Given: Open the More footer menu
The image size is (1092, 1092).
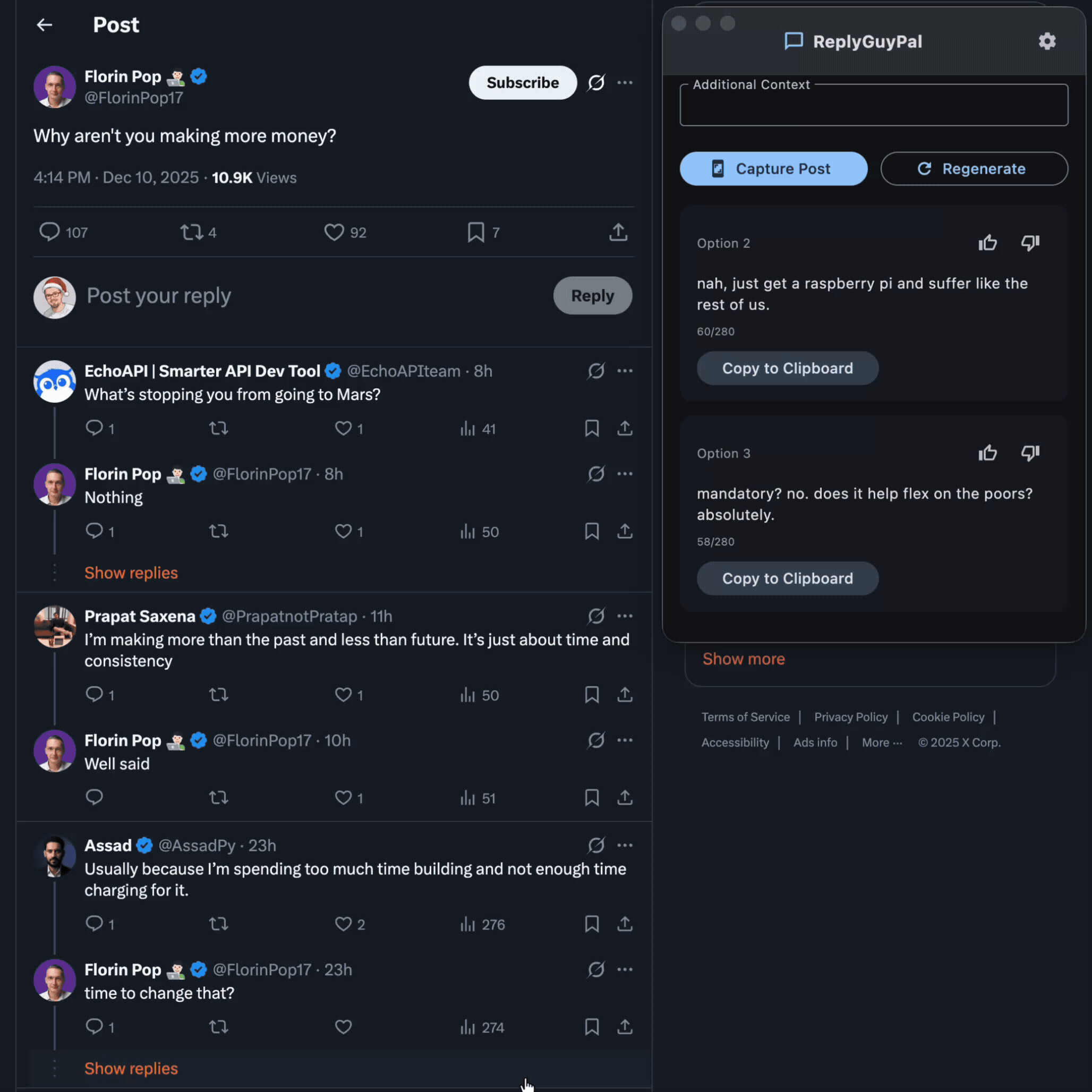Looking at the screenshot, I should pyautogui.click(x=882, y=743).
